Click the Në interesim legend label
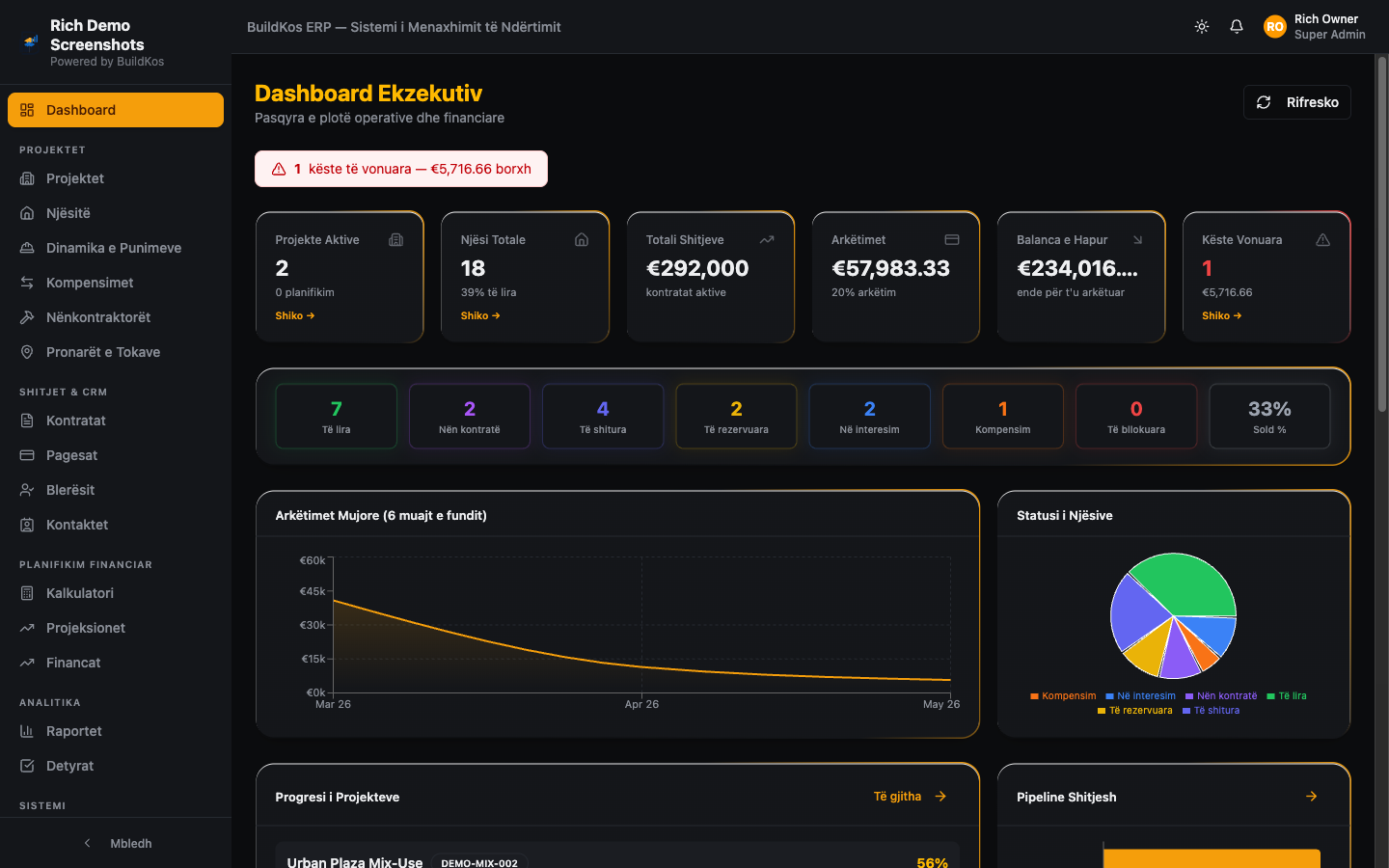 tap(1147, 695)
